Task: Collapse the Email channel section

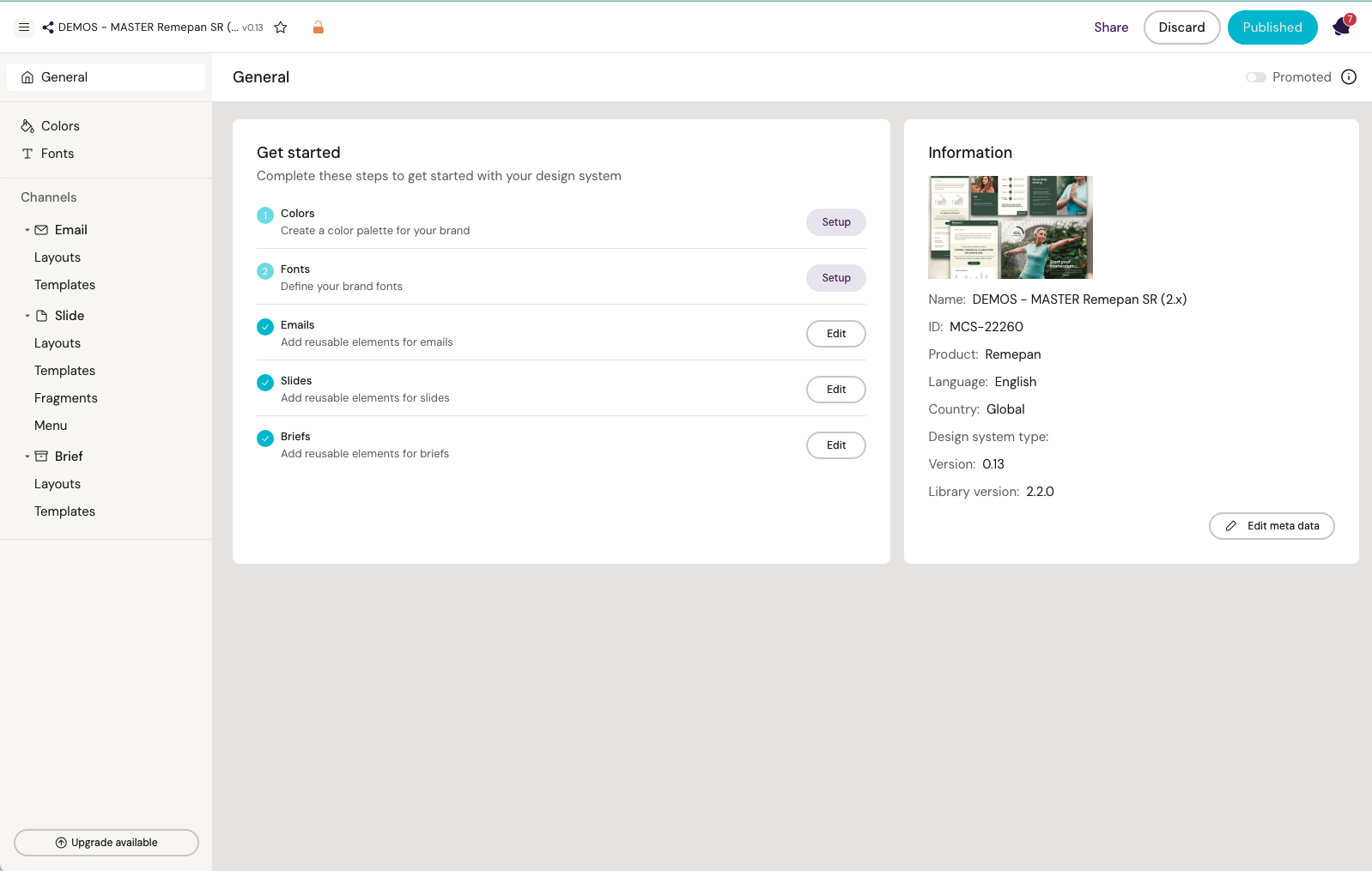Action: tap(27, 230)
